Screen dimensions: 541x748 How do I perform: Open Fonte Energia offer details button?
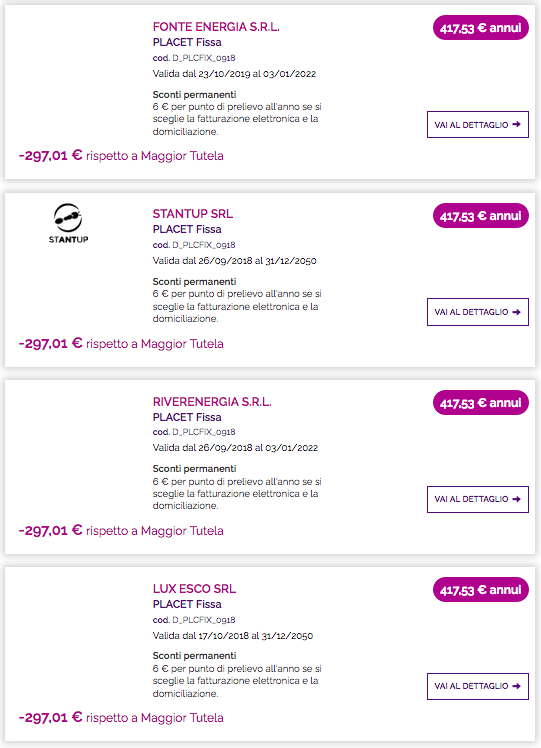[478, 125]
